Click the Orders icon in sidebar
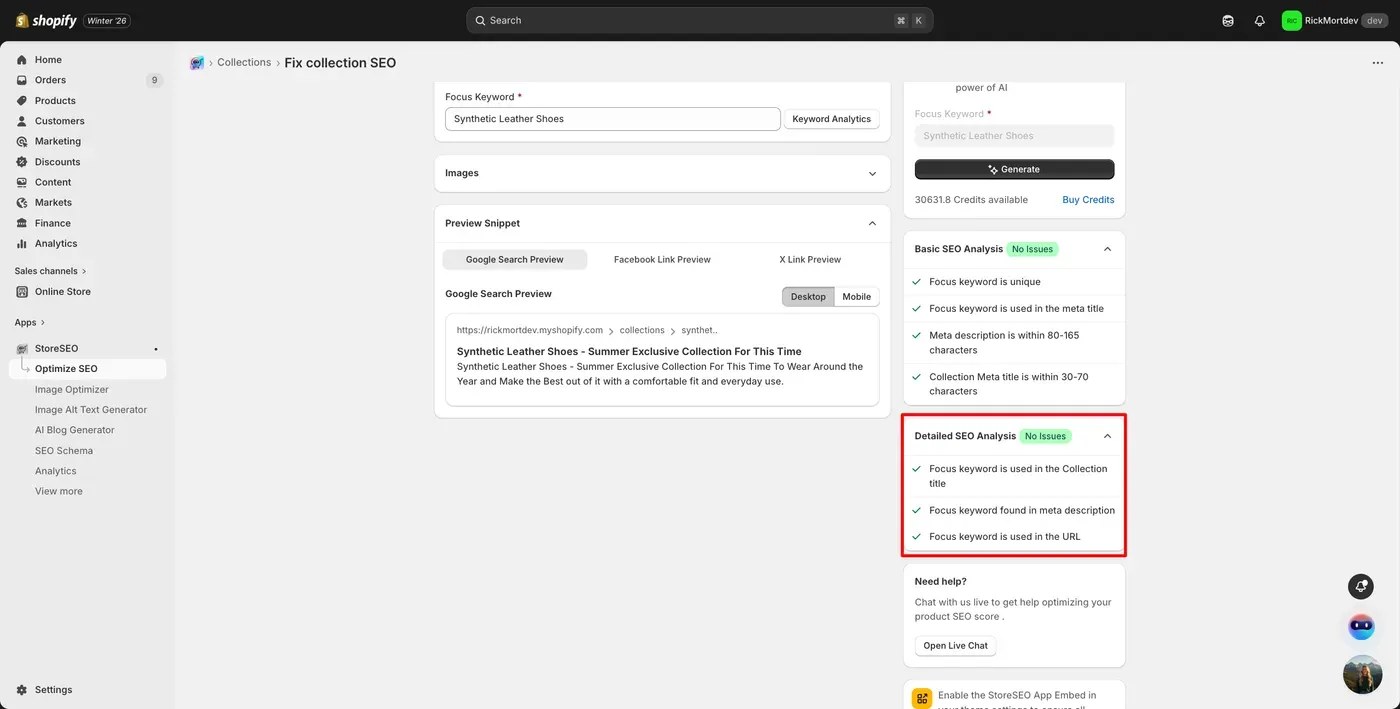This screenshot has width=1400, height=709. 22,80
